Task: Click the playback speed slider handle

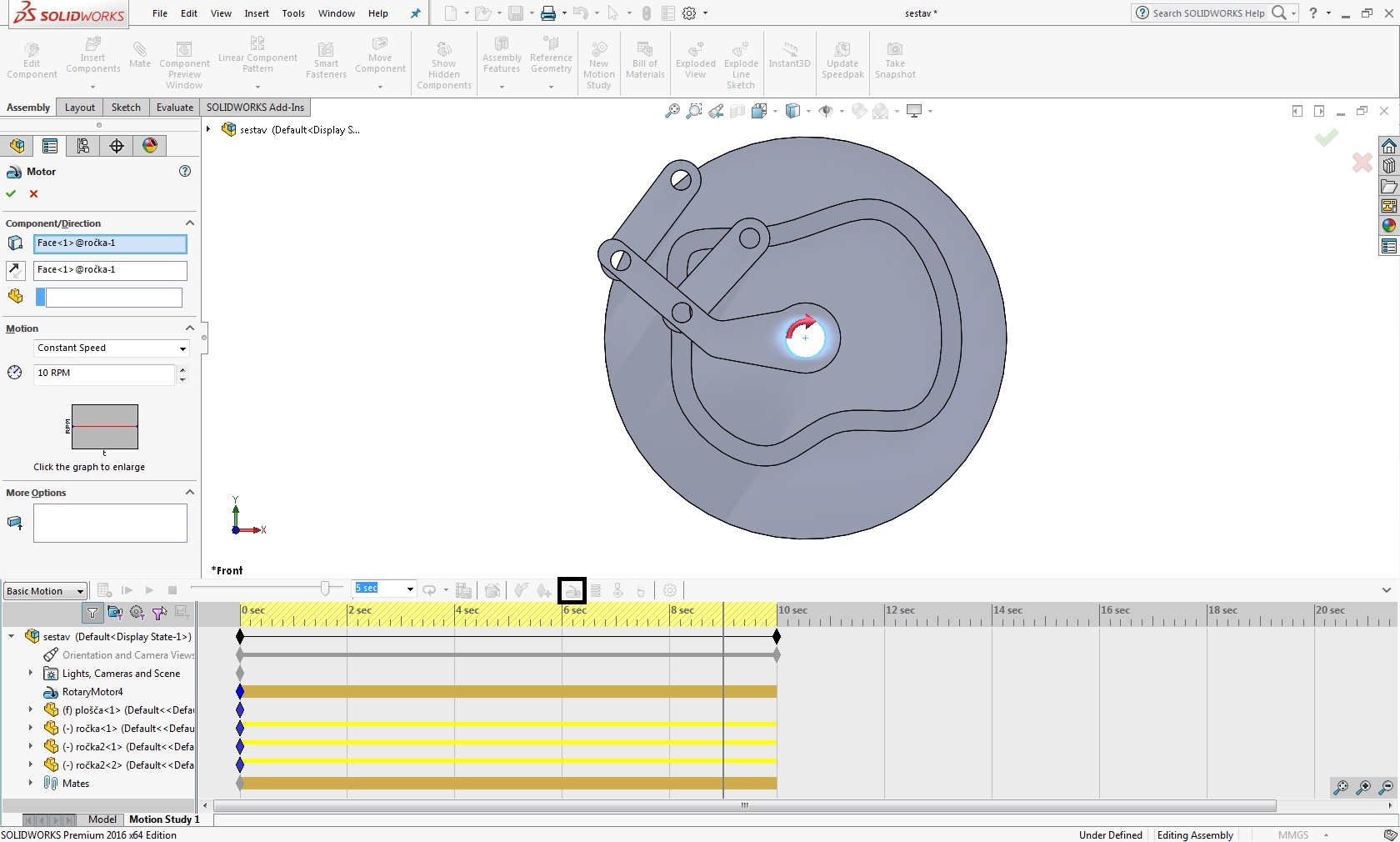Action: tap(326, 589)
